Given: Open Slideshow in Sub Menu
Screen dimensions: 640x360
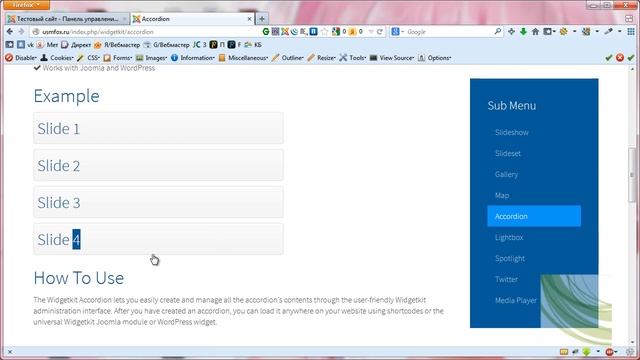Looking at the screenshot, I should [x=511, y=132].
